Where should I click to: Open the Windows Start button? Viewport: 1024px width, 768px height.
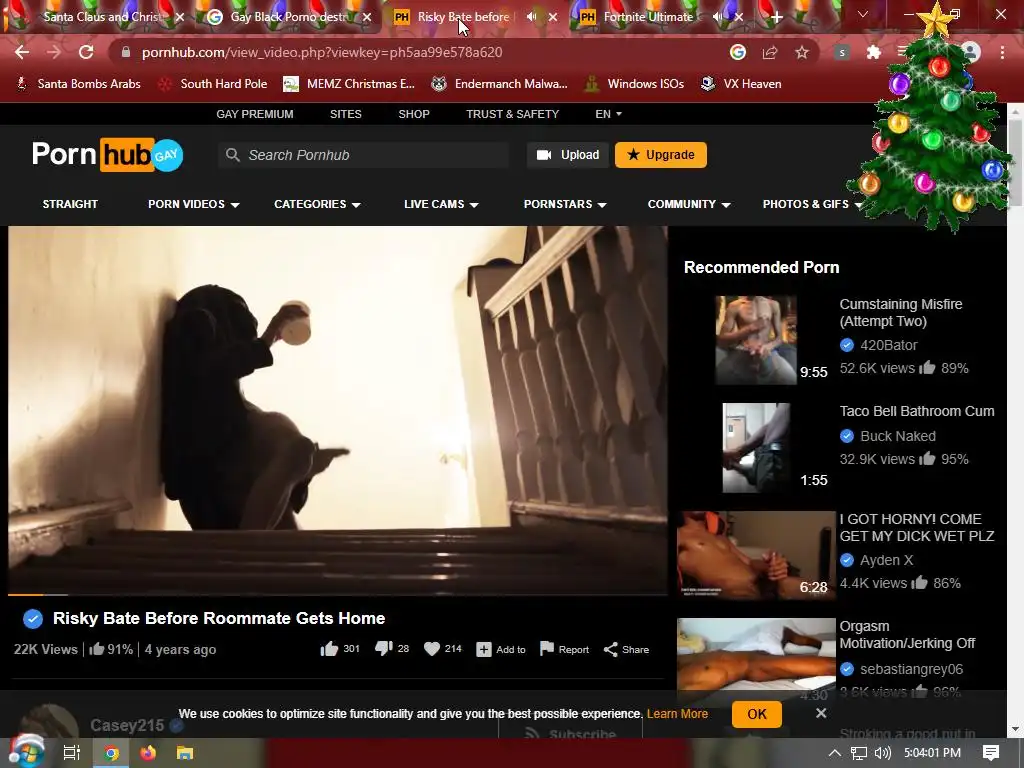[x=26, y=753]
